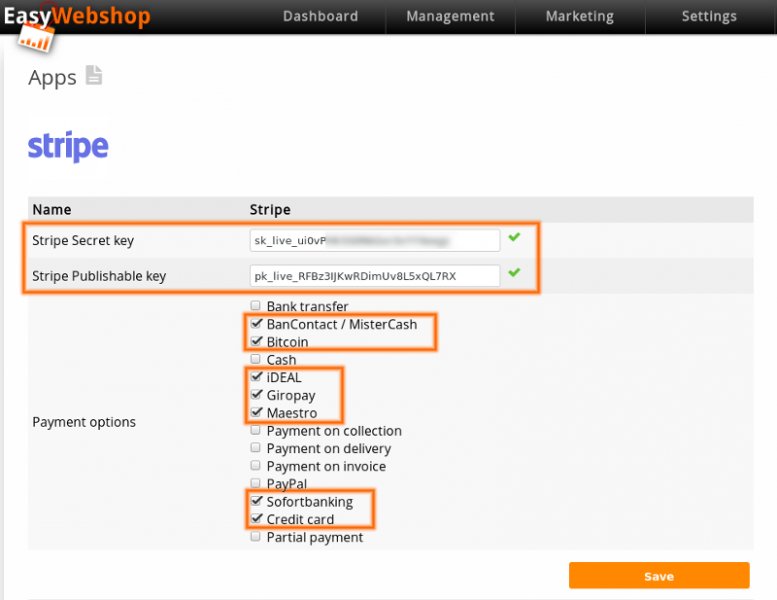This screenshot has width=777, height=600.
Task: Open the Dashboard menu
Action: [320, 16]
